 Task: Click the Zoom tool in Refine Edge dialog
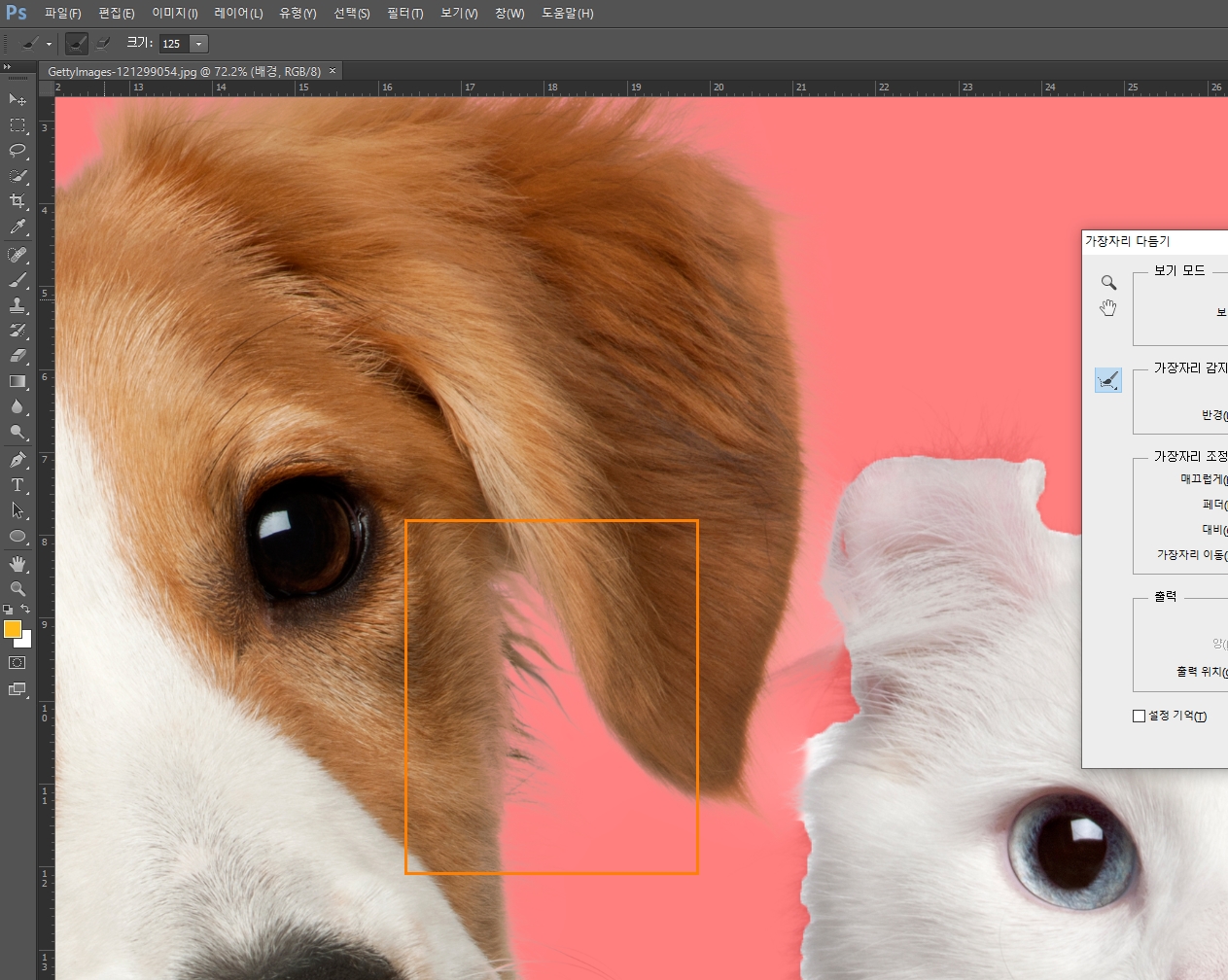tap(1108, 283)
